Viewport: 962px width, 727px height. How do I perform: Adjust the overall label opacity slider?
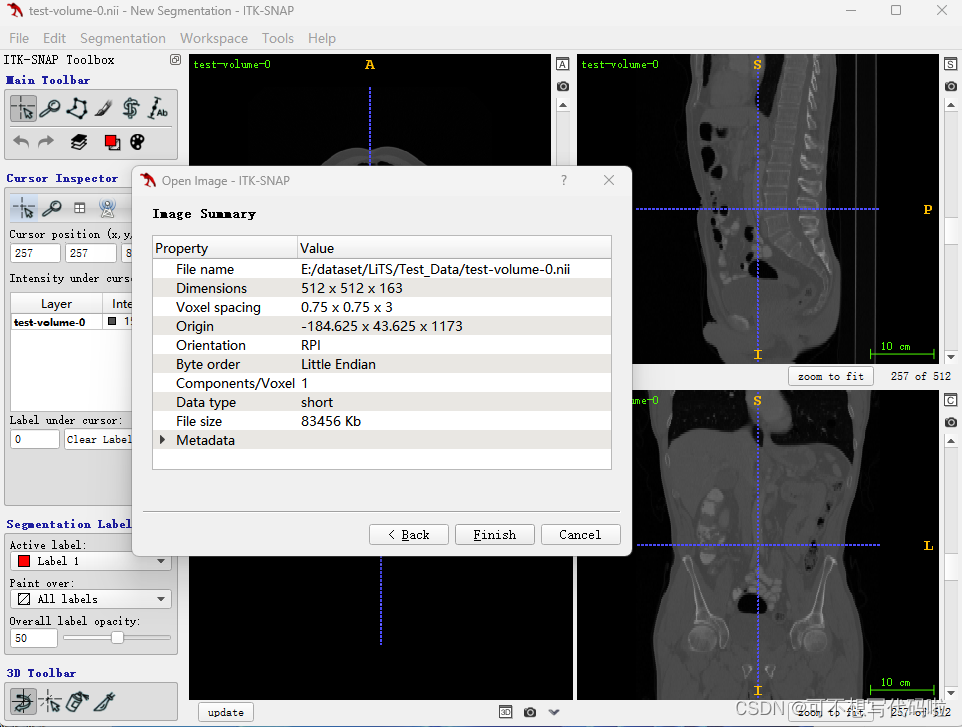coord(117,637)
